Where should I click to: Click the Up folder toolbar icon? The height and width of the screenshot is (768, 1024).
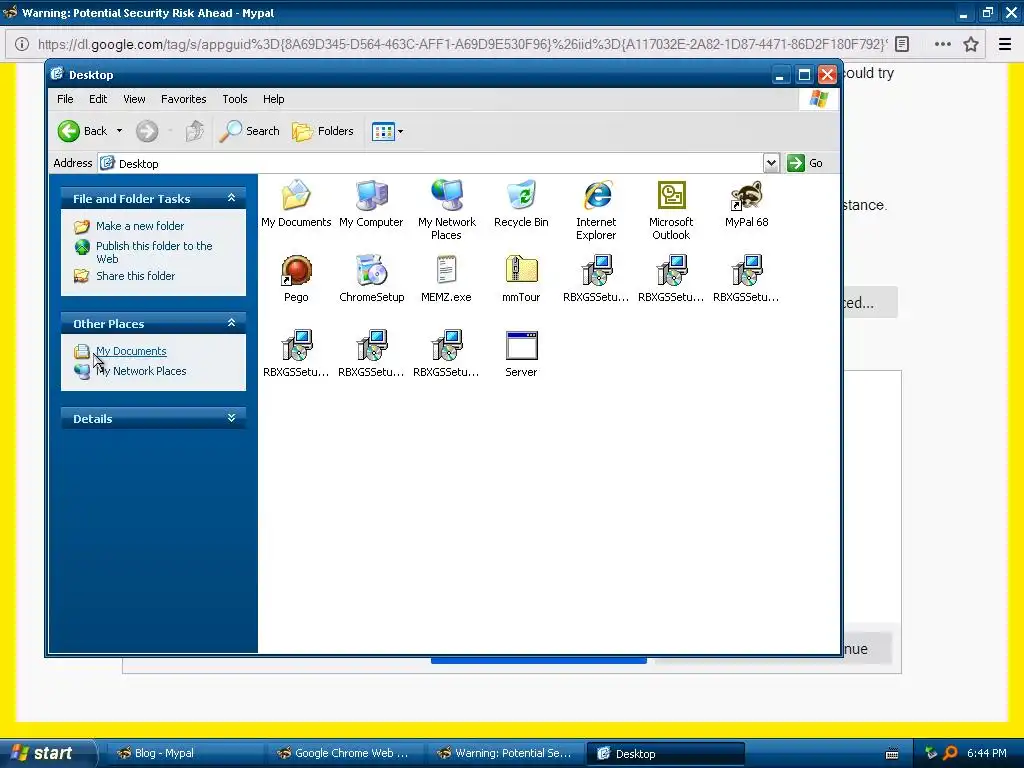point(195,131)
